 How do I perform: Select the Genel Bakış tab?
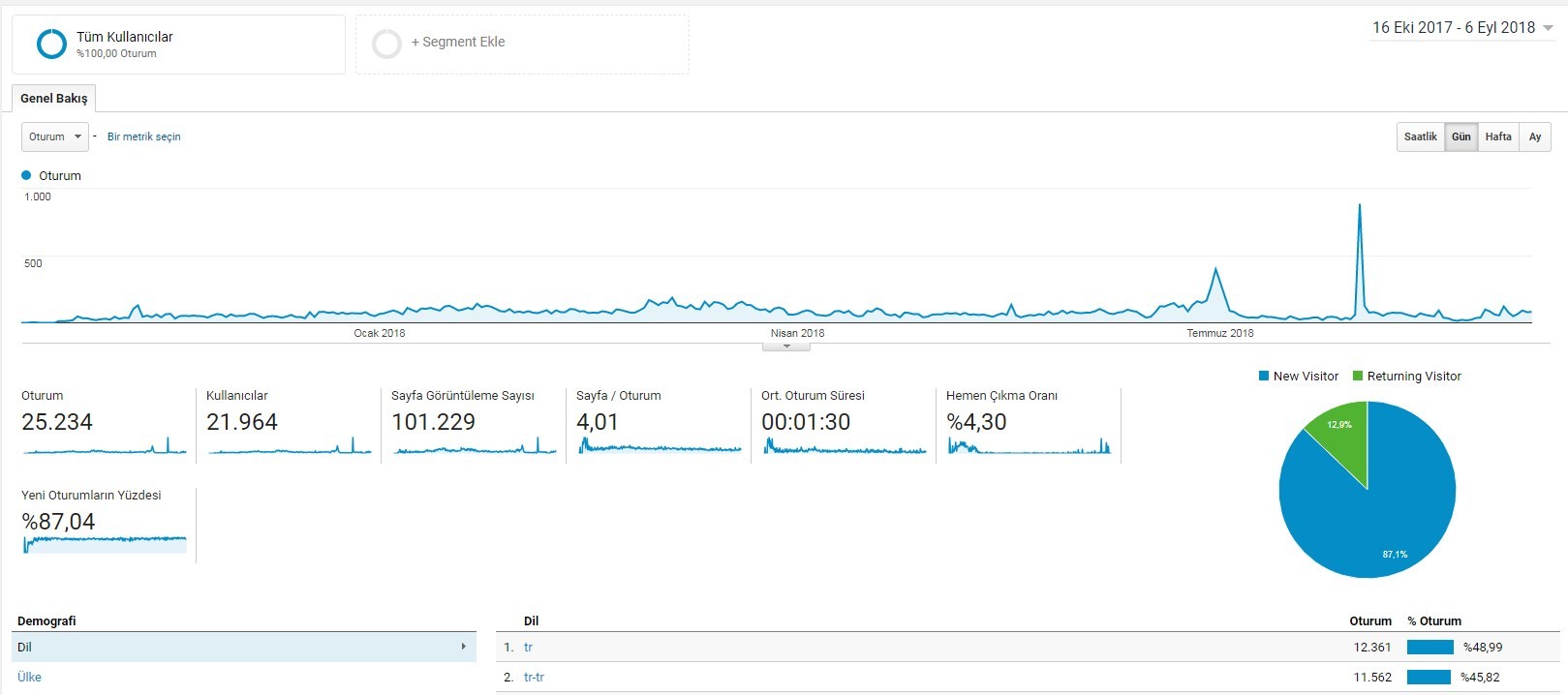pyautogui.click(x=54, y=98)
